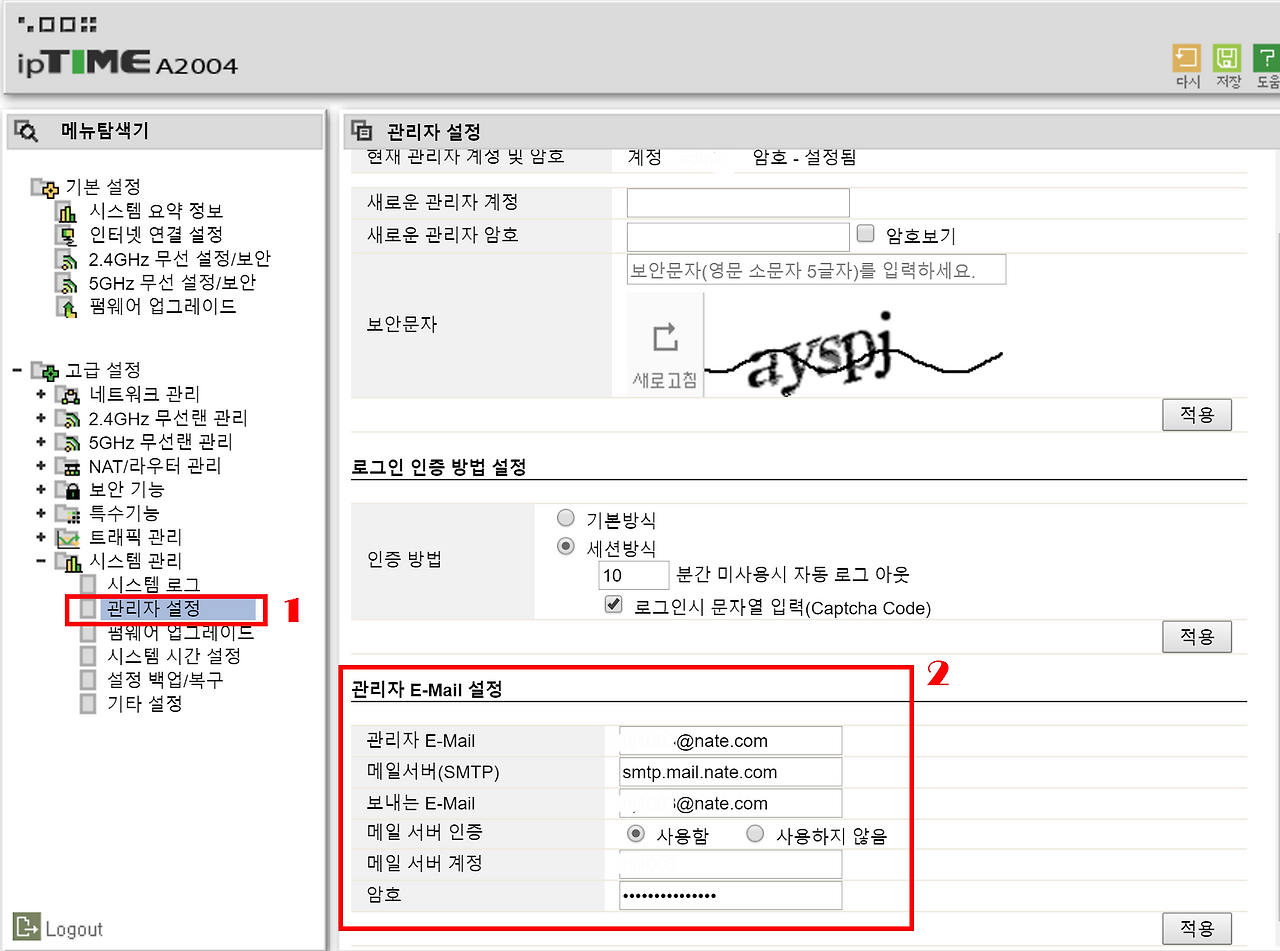Uncheck 로그인시 문자열 입력 Captcha checkbox
Image resolution: width=1280 pixels, height=951 pixels.
pos(615,605)
